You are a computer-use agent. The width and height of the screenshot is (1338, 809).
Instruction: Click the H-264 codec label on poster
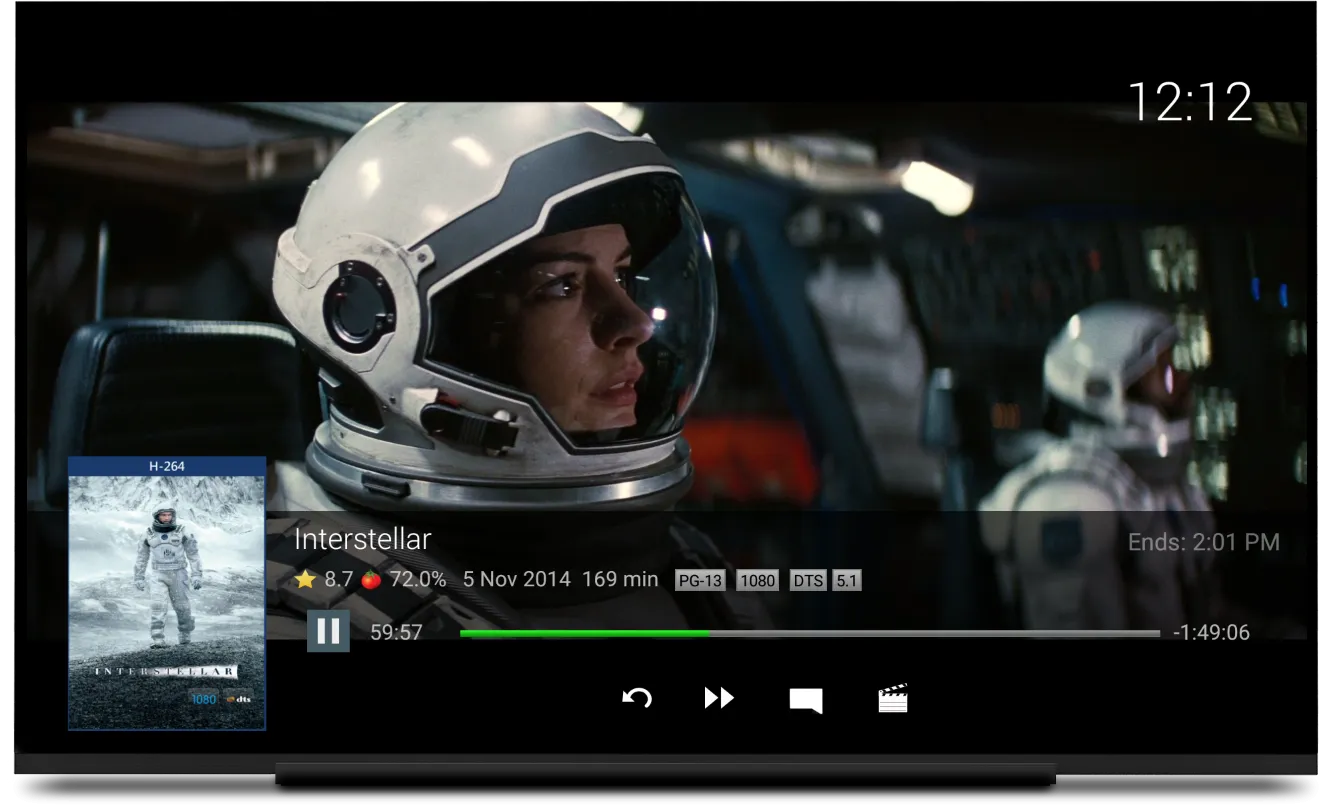167,466
